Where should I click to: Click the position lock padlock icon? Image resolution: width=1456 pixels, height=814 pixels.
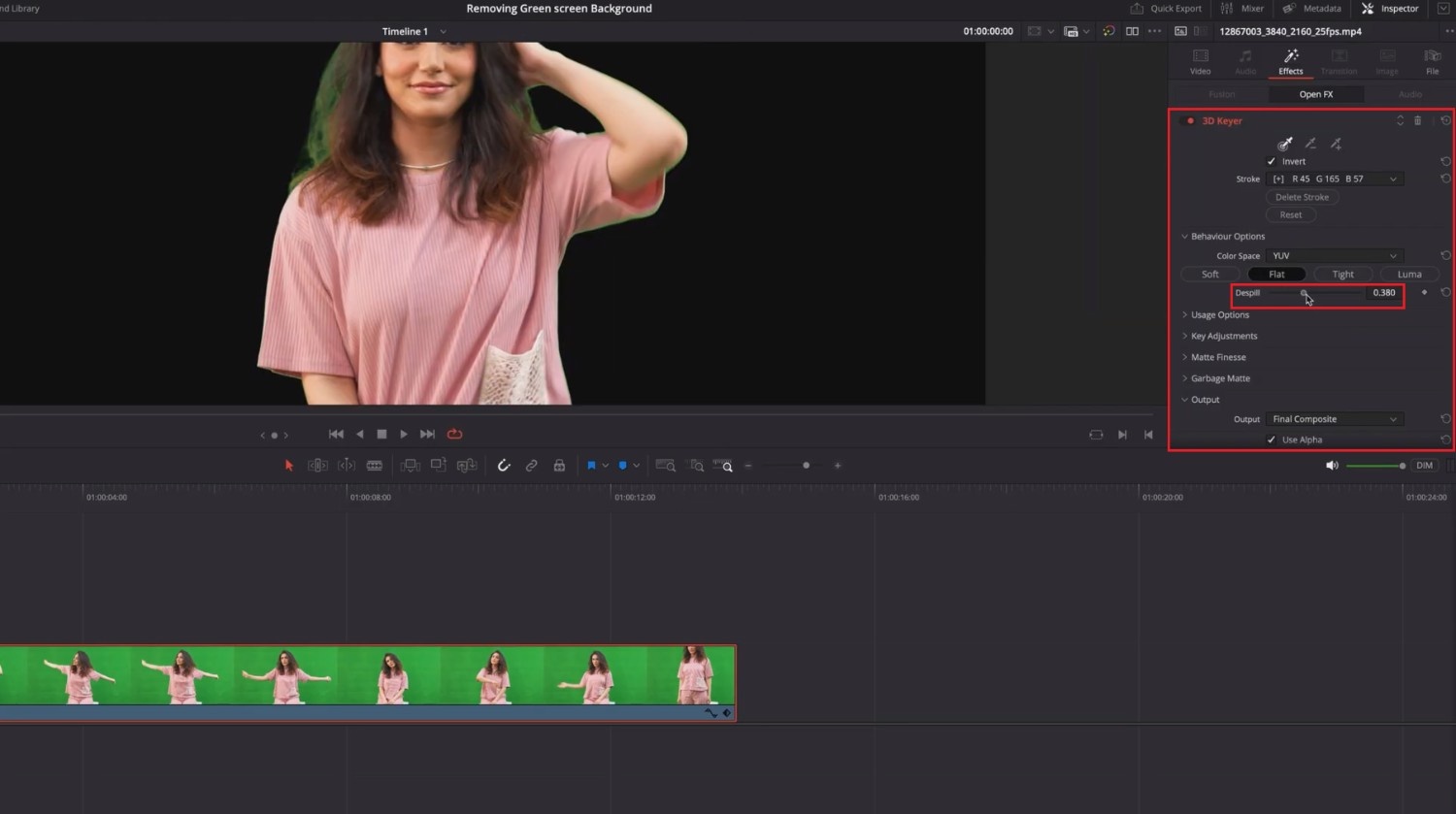click(559, 466)
